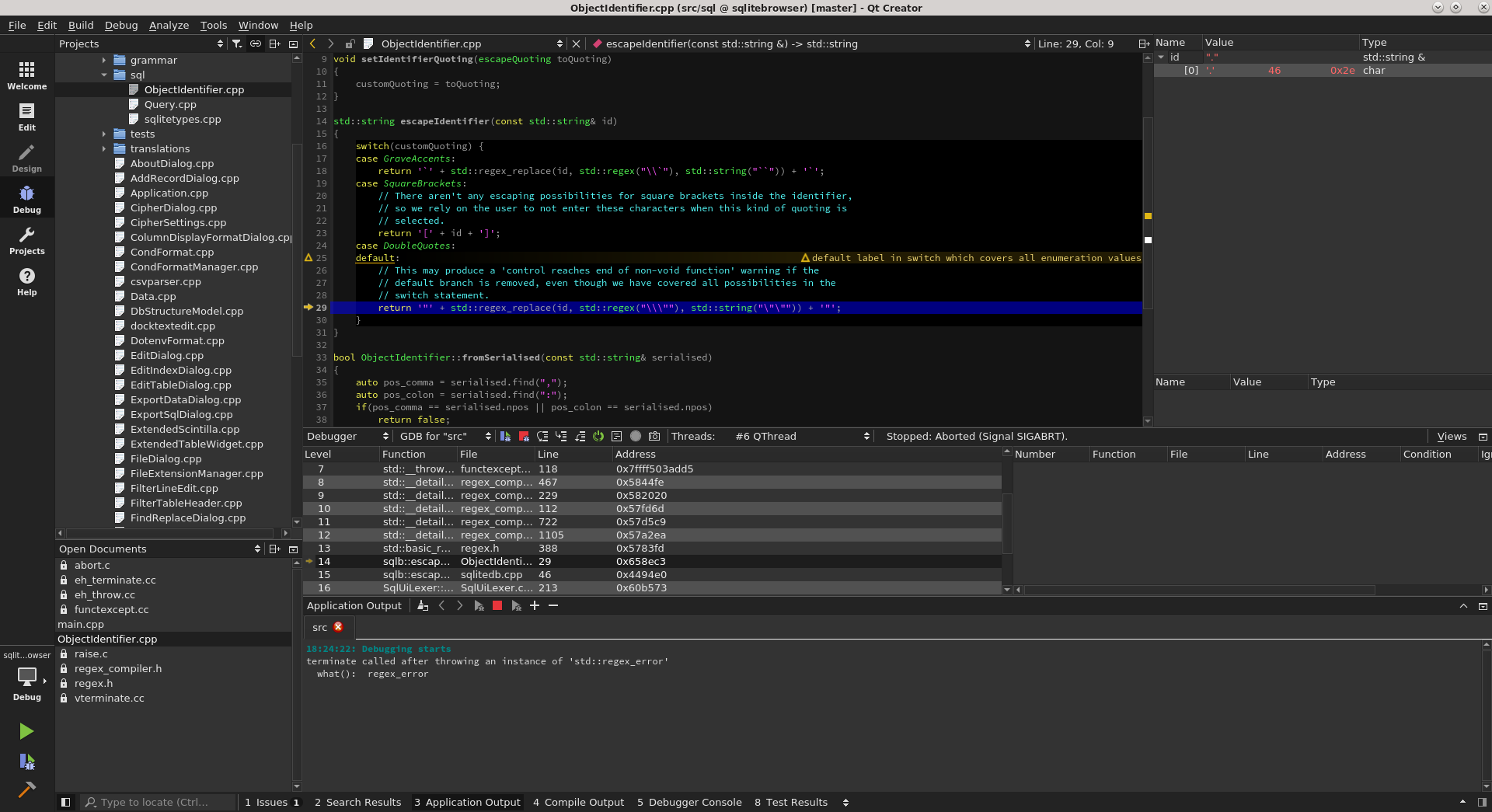This screenshot has height=812, width=1492.
Task: Expand the id variable in Locals view
Action: pyautogui.click(x=1160, y=57)
